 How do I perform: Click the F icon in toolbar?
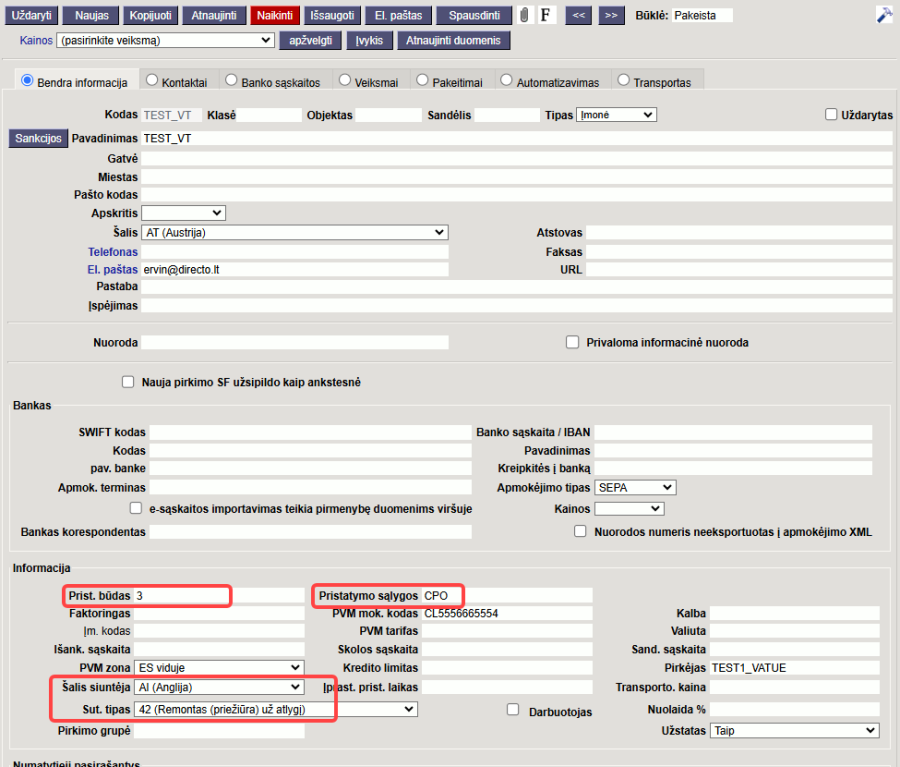pyautogui.click(x=545, y=15)
